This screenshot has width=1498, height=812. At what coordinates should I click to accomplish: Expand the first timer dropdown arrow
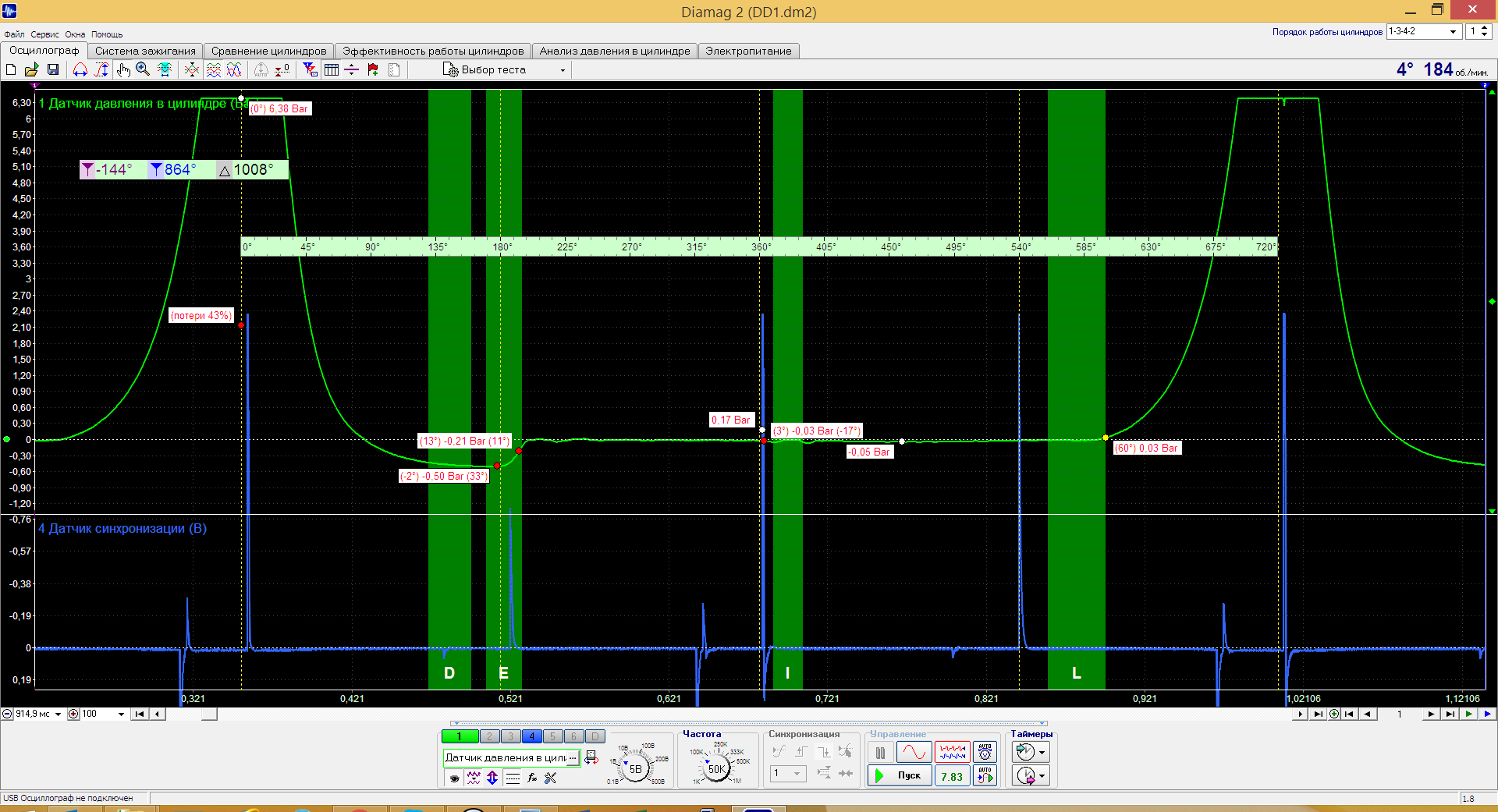[1042, 753]
